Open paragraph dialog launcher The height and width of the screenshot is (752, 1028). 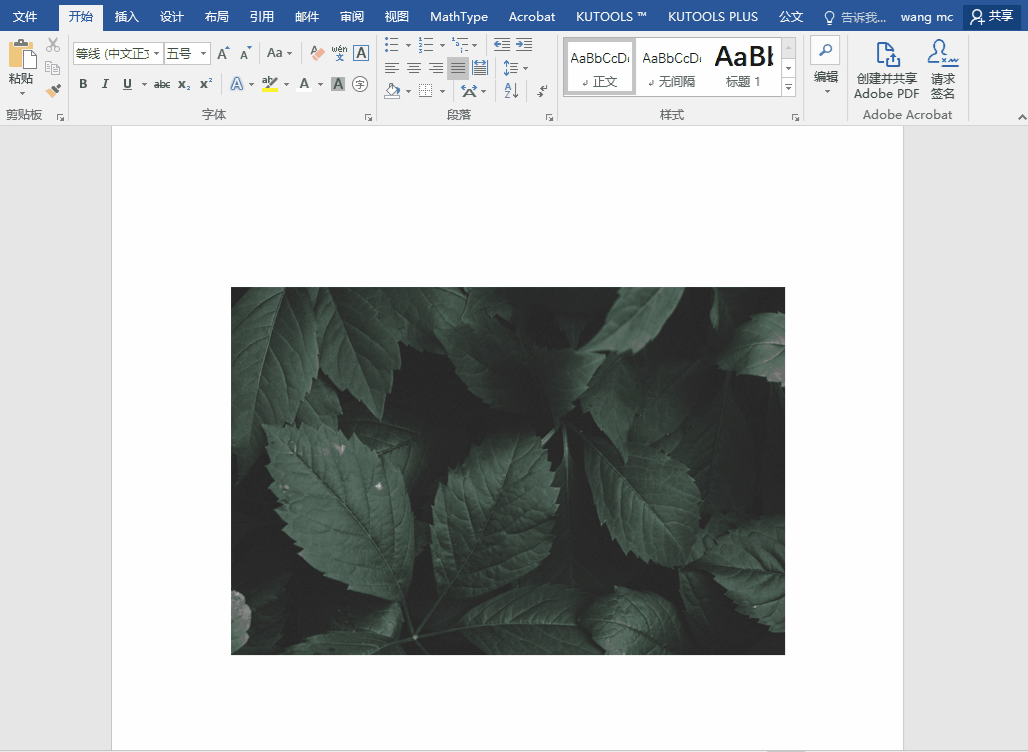tap(549, 117)
